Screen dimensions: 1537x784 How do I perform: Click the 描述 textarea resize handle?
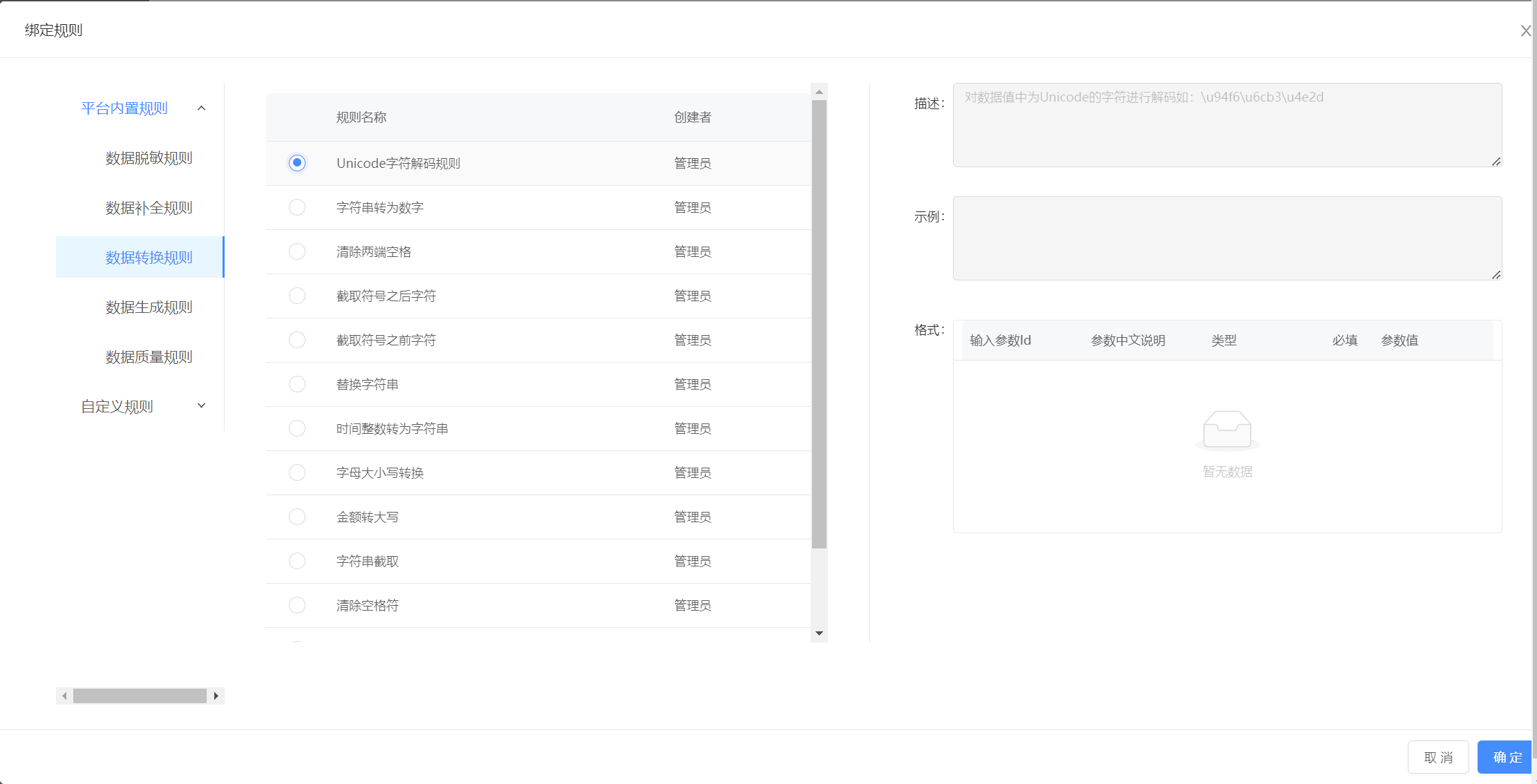click(x=1496, y=162)
